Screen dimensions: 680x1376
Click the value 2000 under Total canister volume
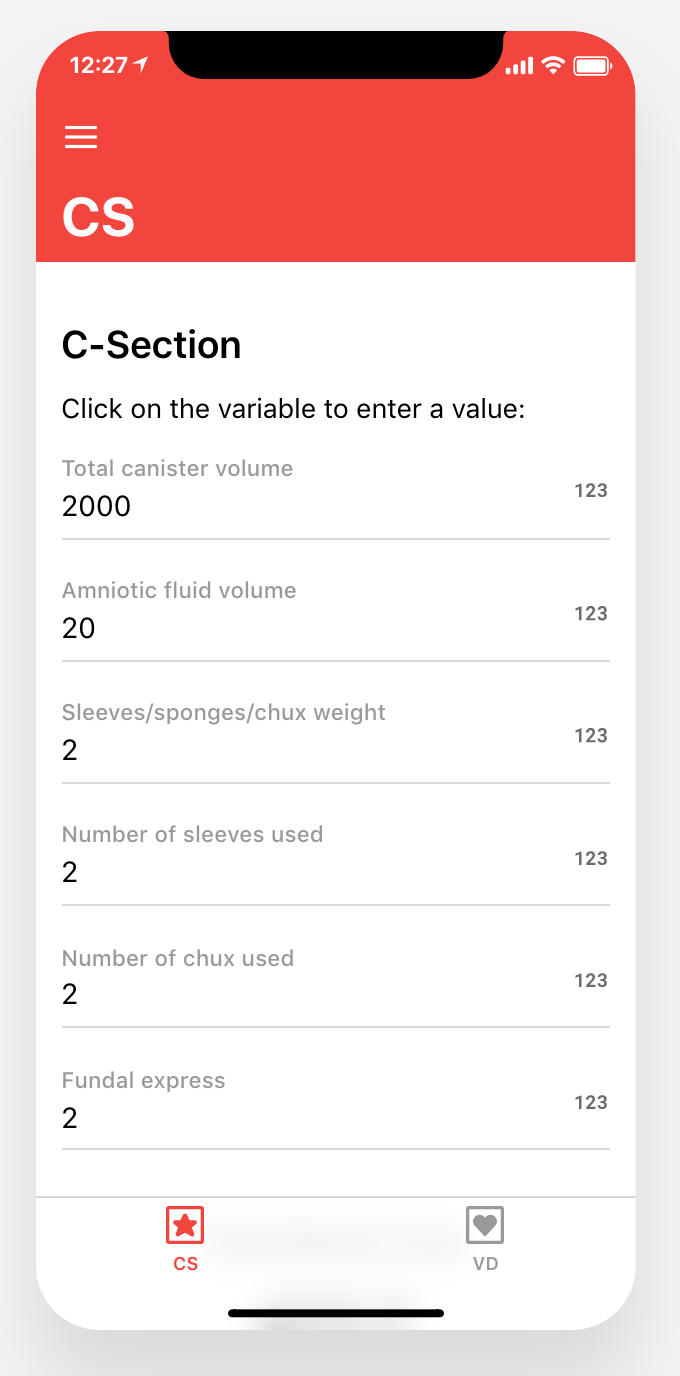(96, 507)
